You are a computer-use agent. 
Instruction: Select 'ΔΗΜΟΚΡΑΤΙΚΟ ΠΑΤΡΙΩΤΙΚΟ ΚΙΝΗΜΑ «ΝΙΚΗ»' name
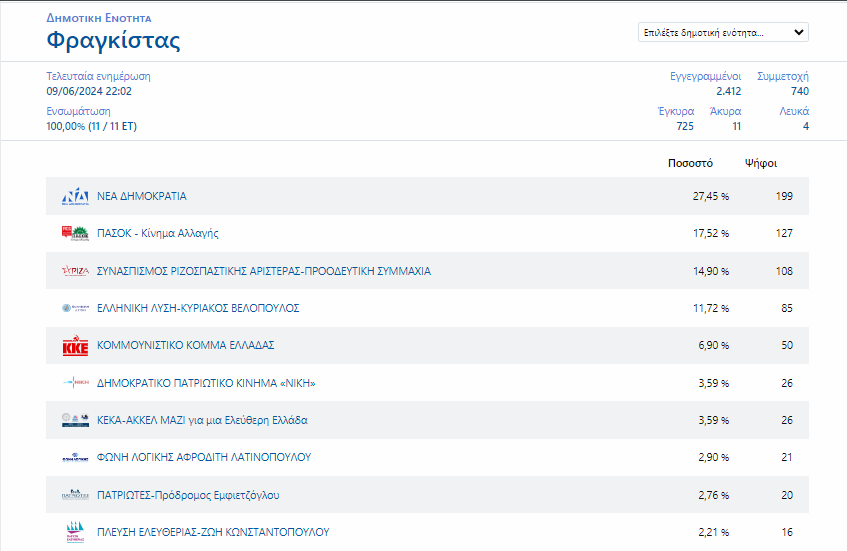pos(206,383)
